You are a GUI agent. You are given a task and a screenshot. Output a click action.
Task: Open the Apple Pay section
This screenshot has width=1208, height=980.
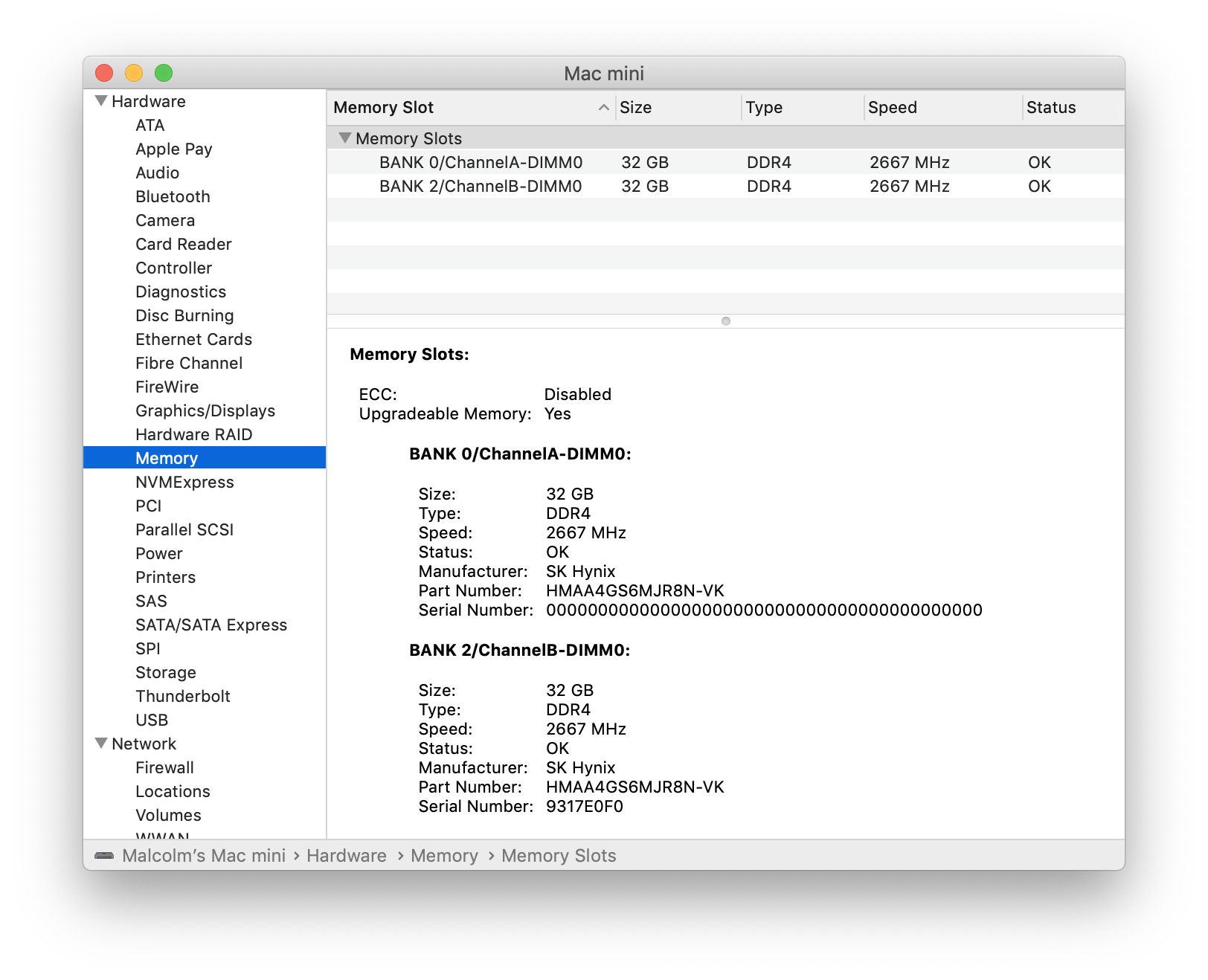tap(173, 149)
